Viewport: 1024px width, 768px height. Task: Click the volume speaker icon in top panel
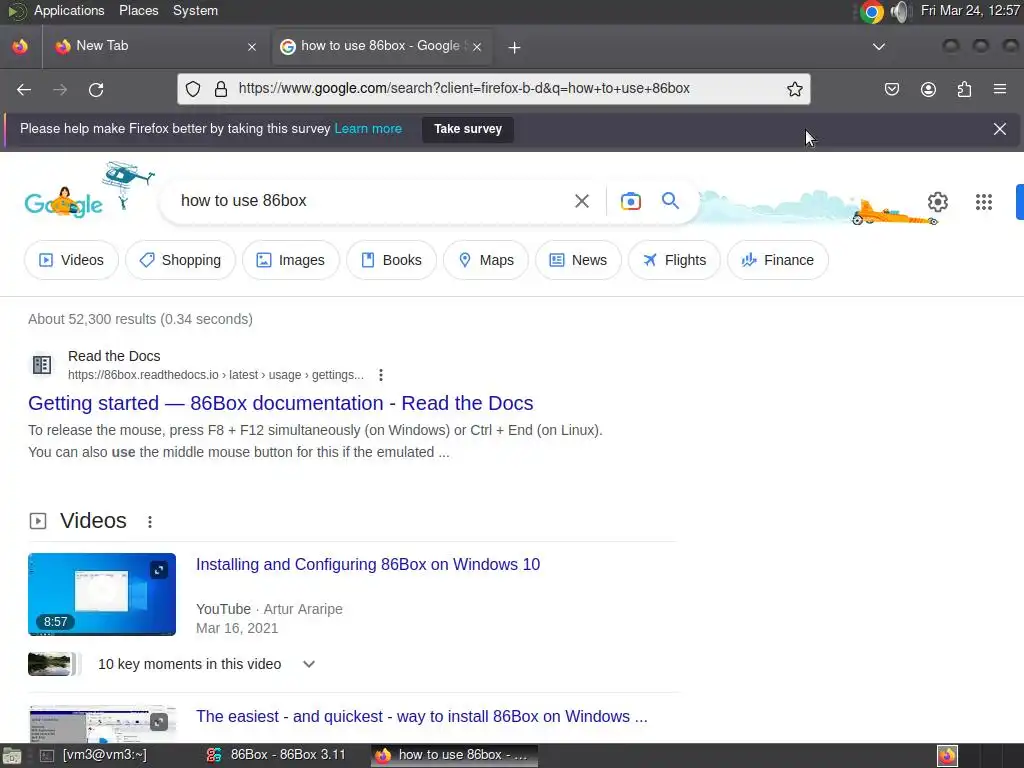pos(901,11)
